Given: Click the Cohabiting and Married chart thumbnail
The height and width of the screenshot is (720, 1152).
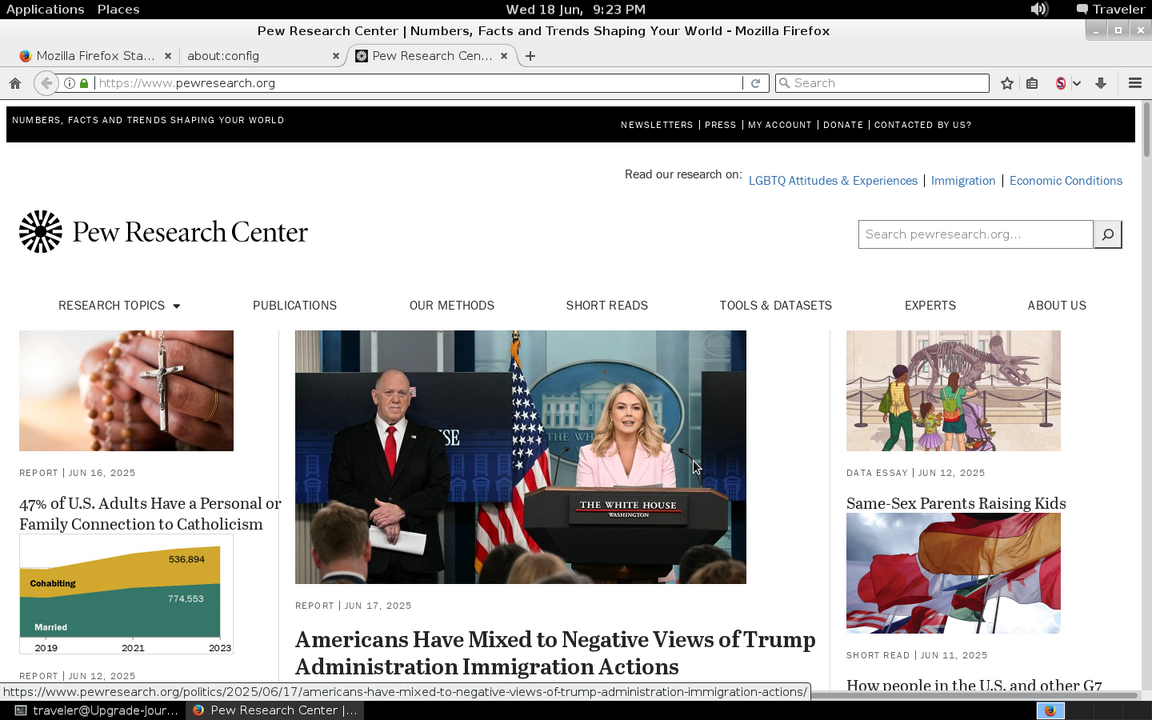Looking at the screenshot, I should click(126, 594).
